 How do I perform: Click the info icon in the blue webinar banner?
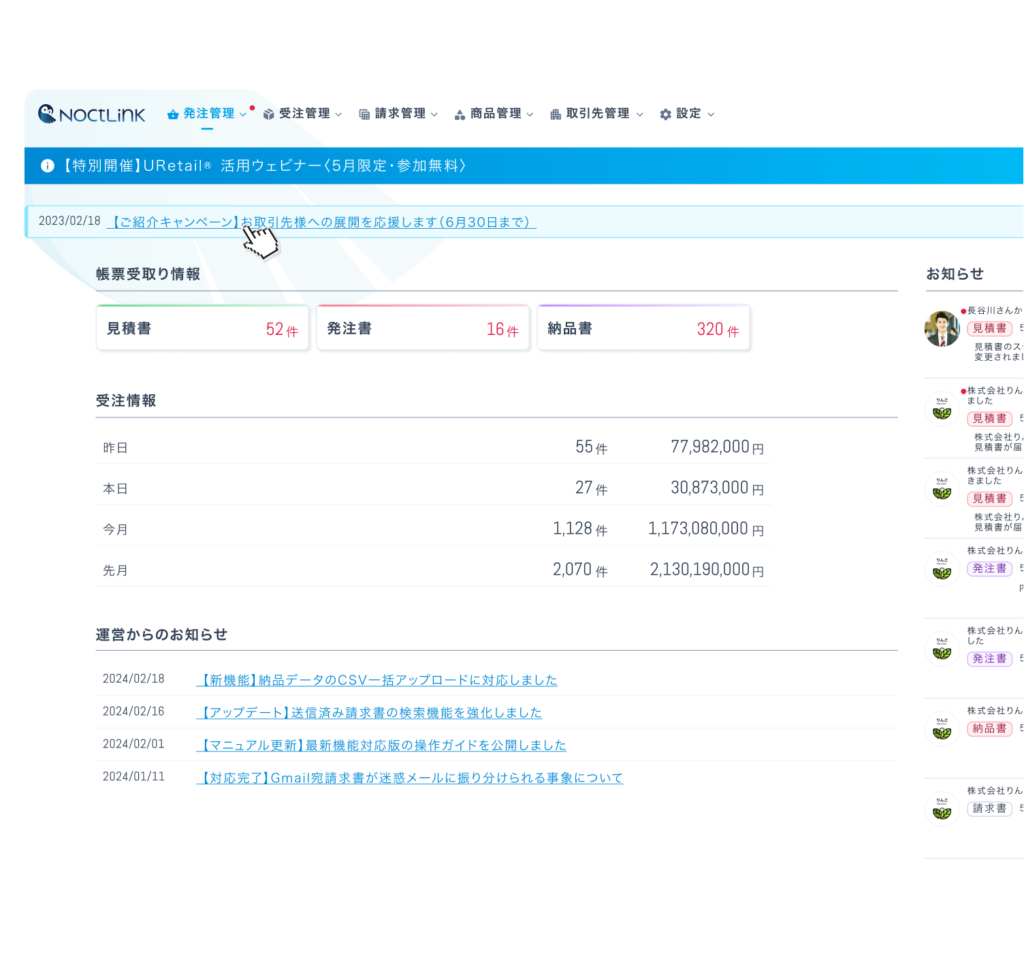pos(47,166)
